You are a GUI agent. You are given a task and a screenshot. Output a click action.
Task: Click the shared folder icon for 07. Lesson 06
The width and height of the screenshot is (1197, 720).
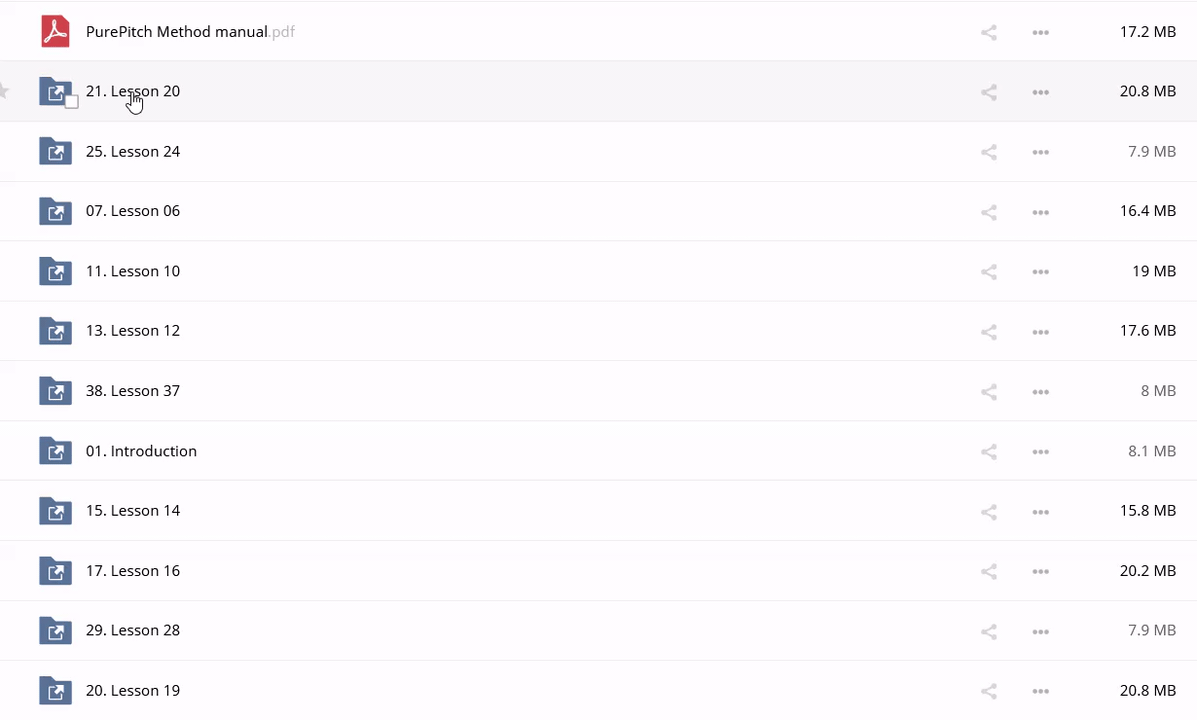55,211
